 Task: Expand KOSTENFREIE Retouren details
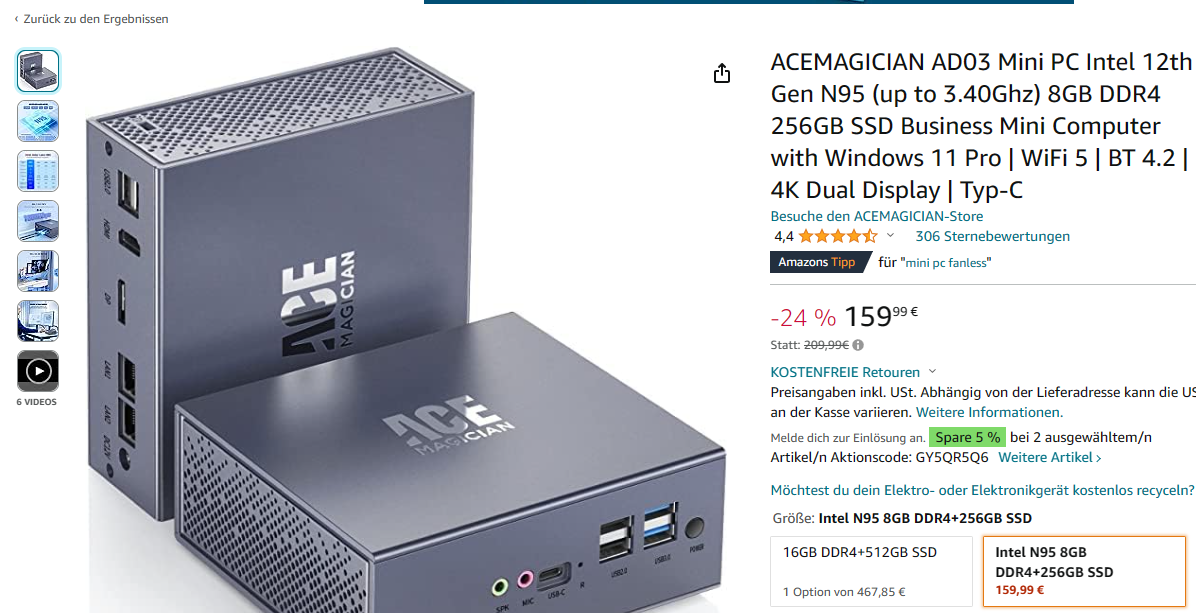(x=854, y=372)
